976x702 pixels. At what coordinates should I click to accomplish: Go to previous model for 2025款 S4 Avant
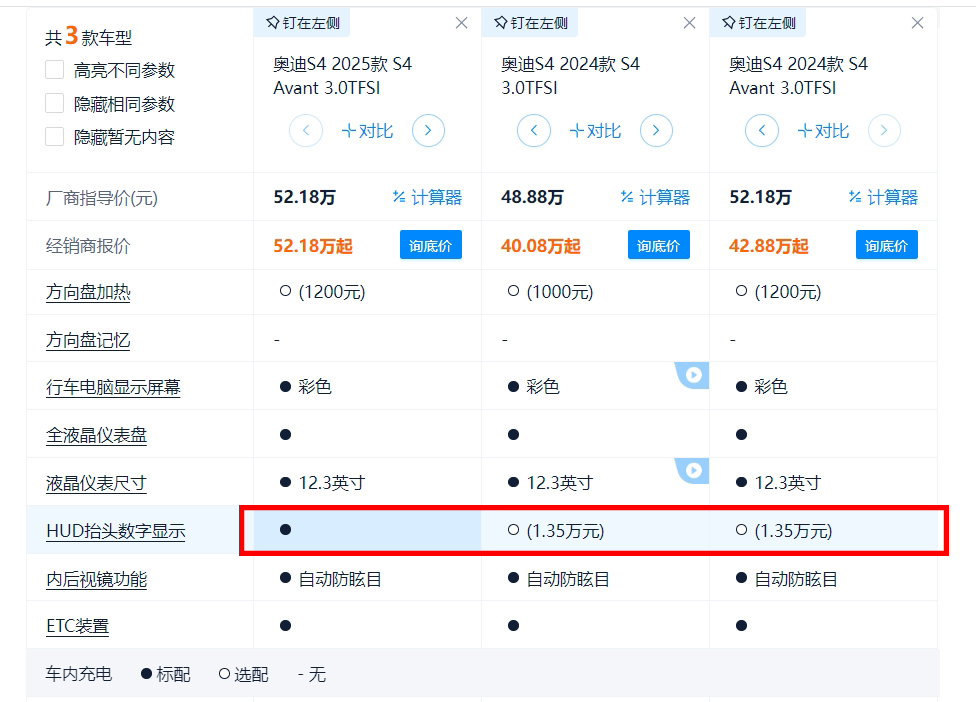[x=306, y=131]
